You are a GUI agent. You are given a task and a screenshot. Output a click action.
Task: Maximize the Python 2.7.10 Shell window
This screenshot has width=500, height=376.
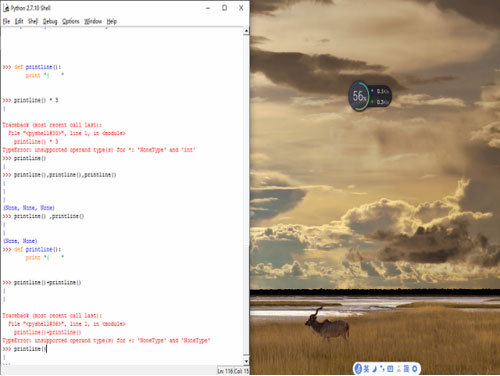coord(224,8)
